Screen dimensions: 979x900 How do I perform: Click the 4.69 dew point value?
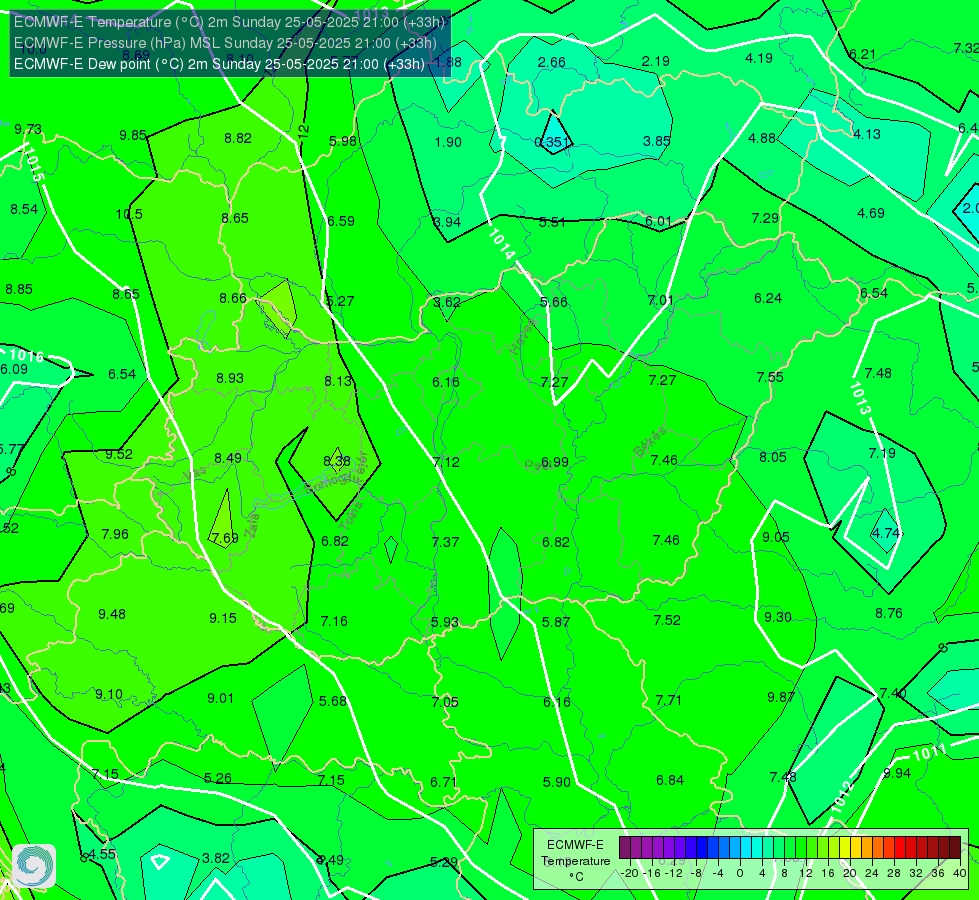click(x=870, y=213)
